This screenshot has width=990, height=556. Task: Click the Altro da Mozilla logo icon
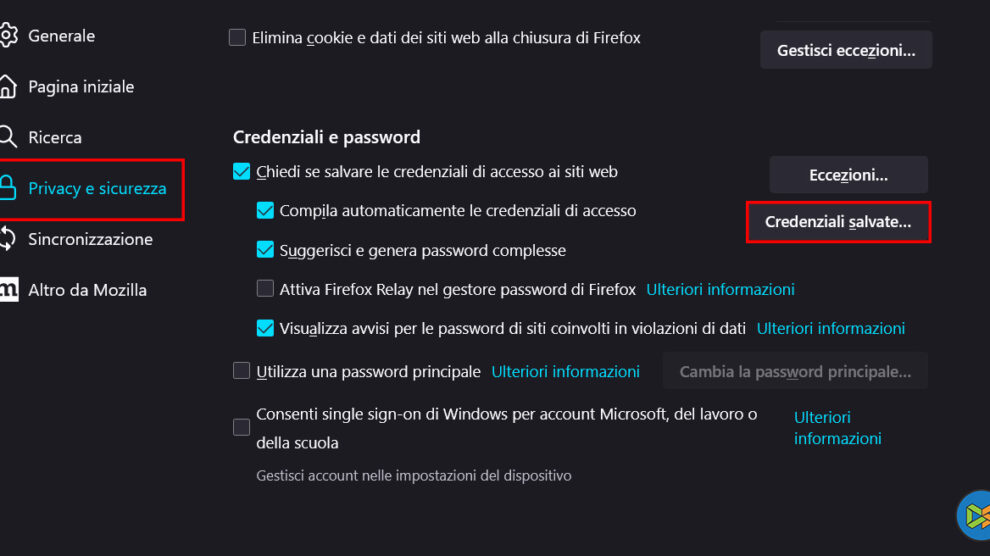8,290
